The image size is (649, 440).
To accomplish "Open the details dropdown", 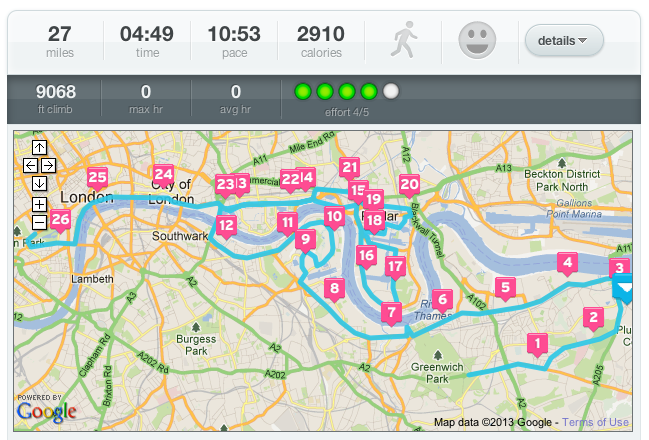I will click(563, 40).
